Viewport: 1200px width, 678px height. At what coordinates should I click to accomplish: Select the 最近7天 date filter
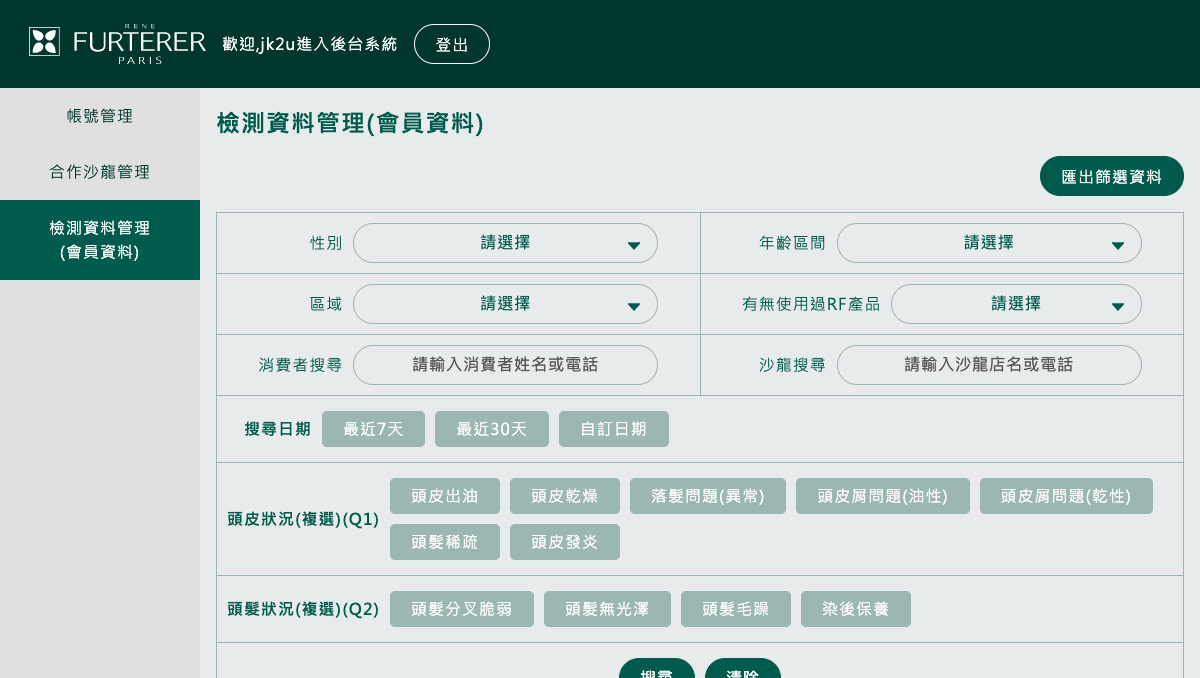click(373, 428)
